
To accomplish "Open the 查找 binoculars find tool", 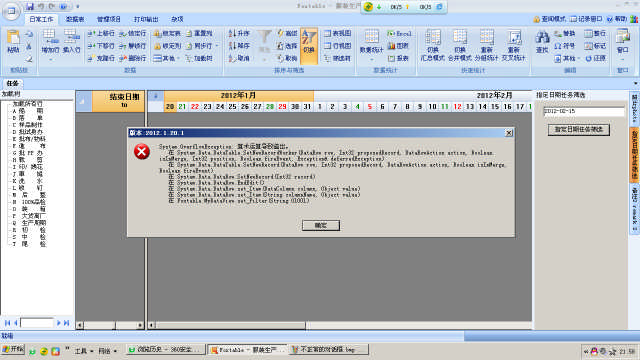I will (542, 42).
